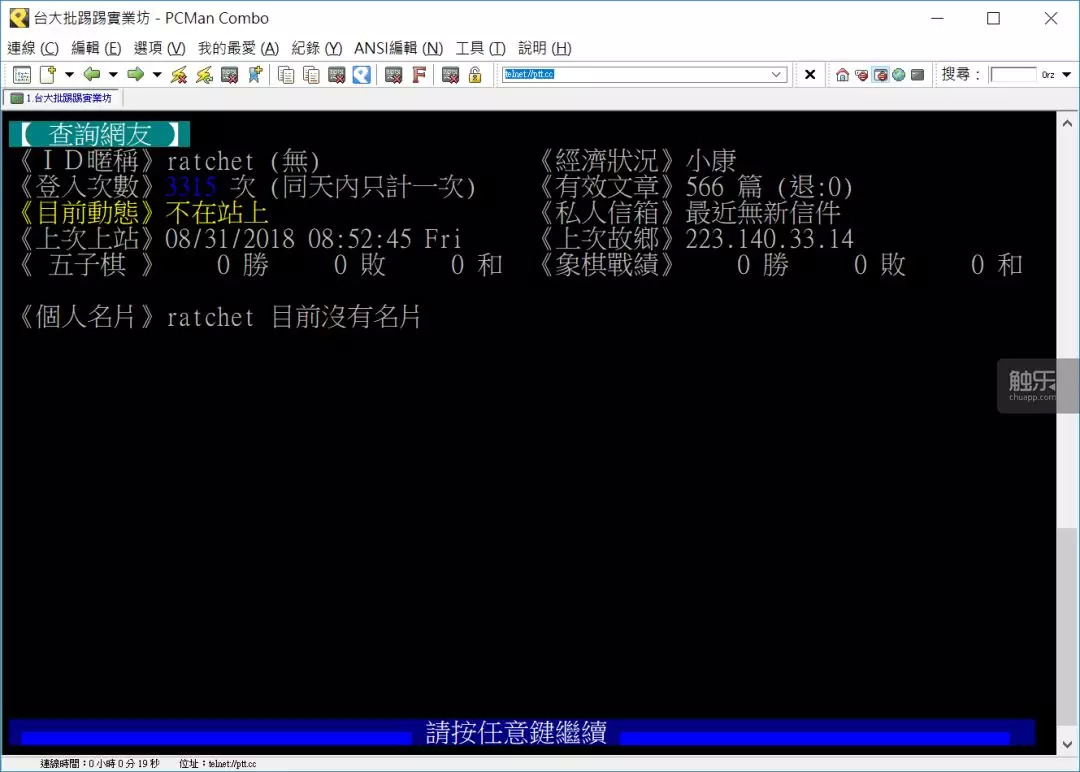Open the back arrow history dropdown

tap(113, 74)
